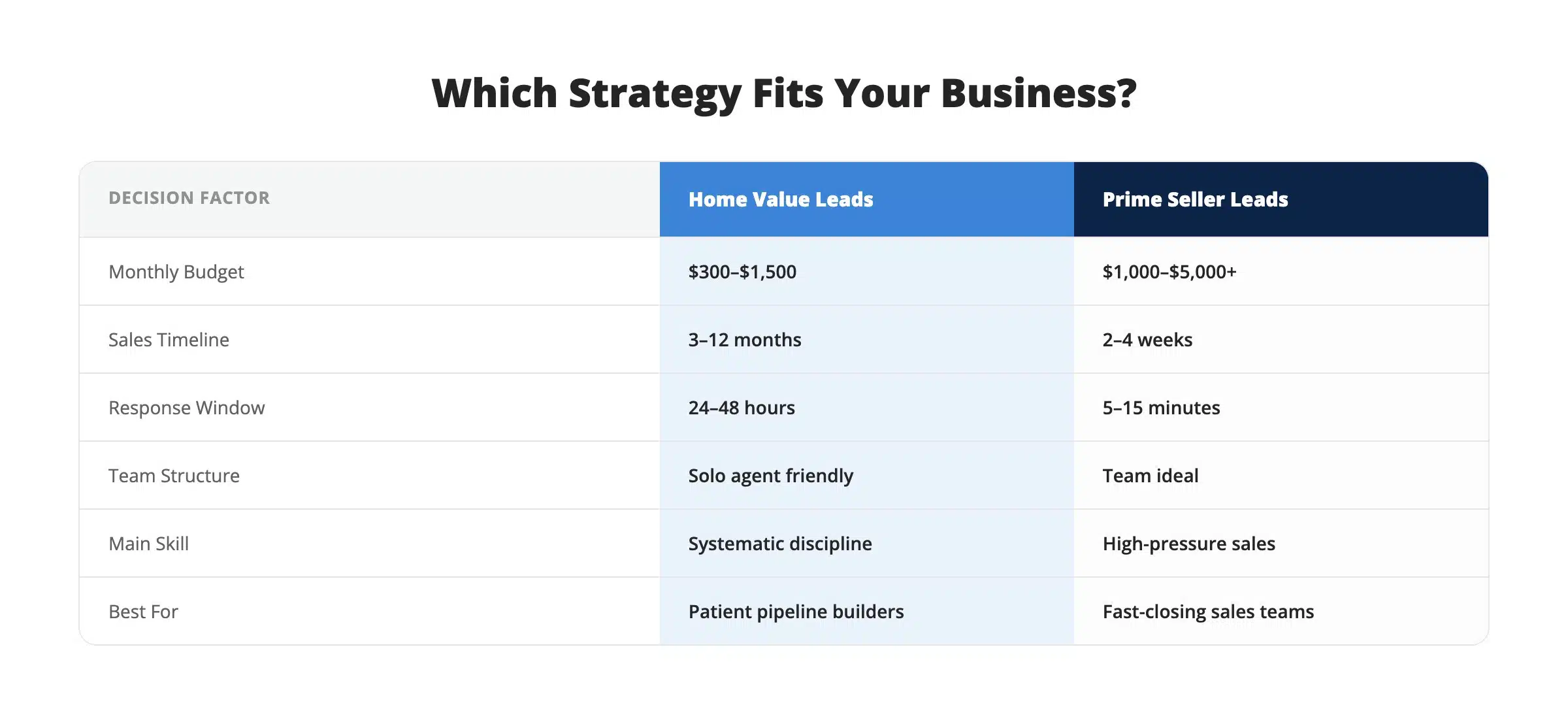This screenshot has height=711, width=1568.
Task: Select the Response Window row label
Action: tap(186, 408)
